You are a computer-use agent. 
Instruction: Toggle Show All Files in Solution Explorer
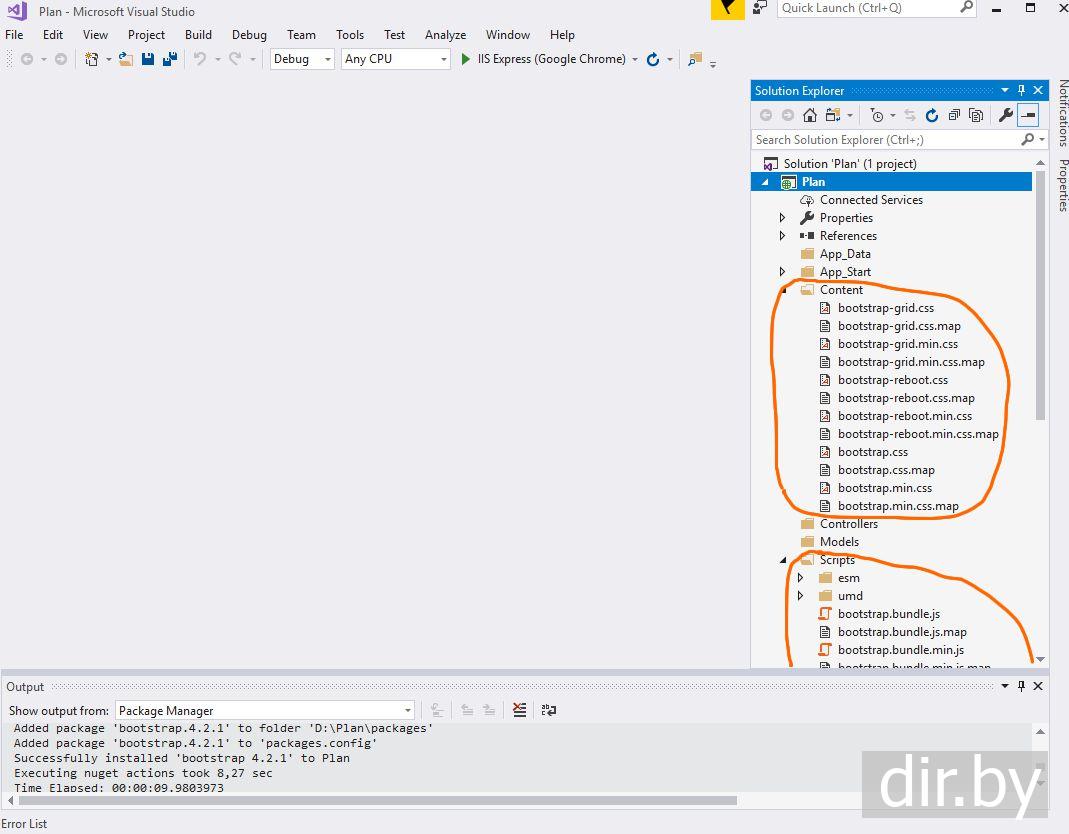pos(976,115)
